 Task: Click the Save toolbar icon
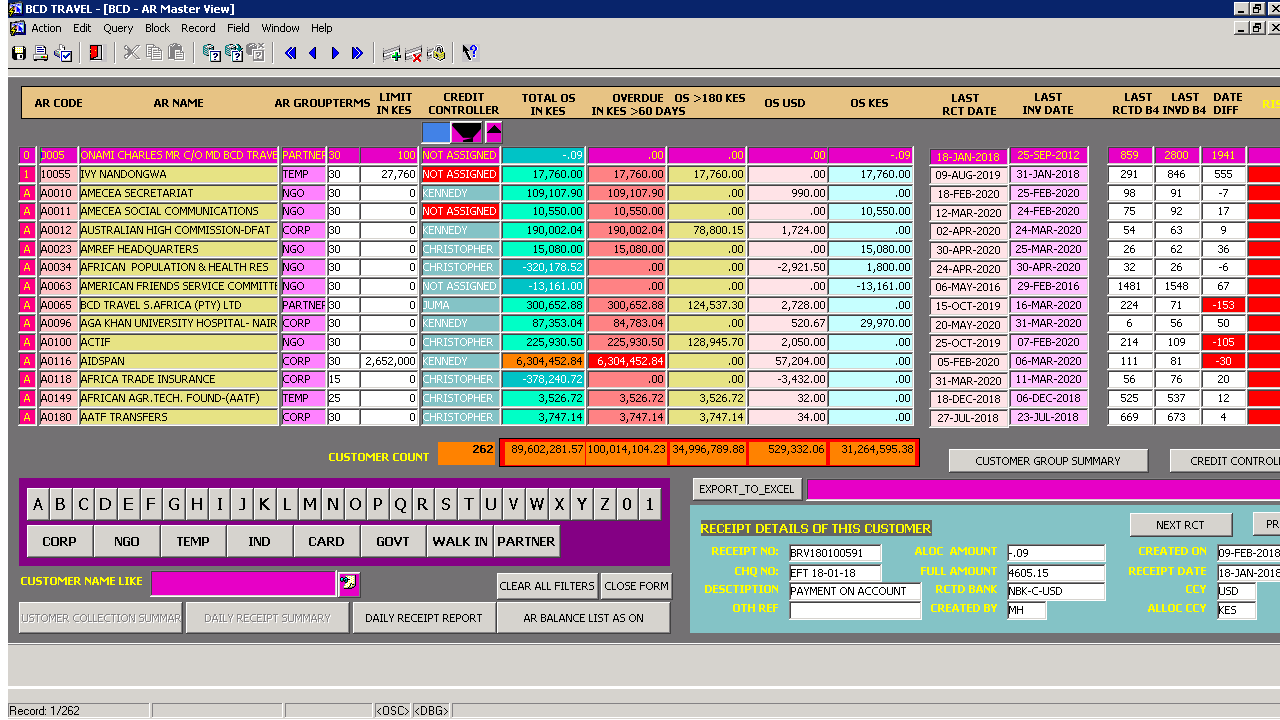point(19,53)
